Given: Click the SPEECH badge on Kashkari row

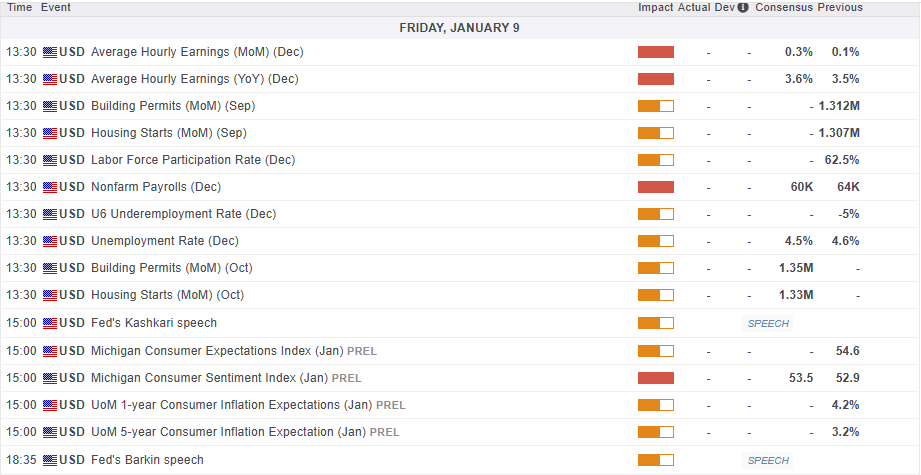Looking at the screenshot, I should pos(768,323).
